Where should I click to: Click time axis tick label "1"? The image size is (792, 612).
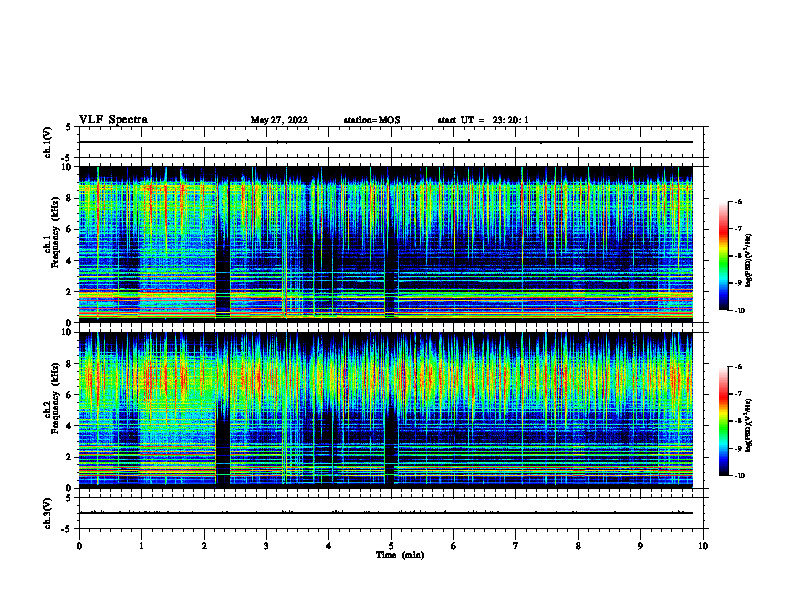[141, 546]
